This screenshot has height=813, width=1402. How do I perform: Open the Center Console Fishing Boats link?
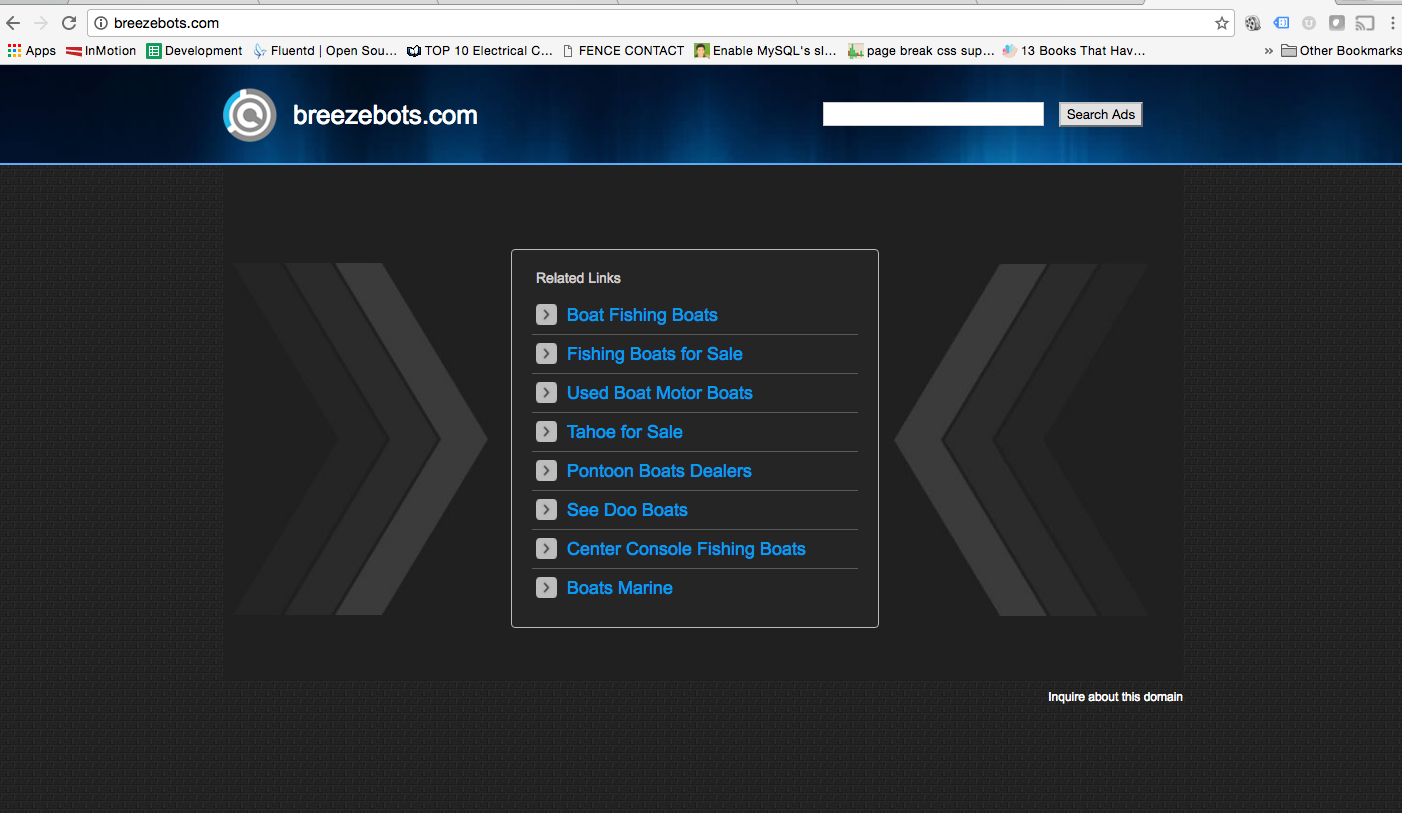[x=686, y=549]
